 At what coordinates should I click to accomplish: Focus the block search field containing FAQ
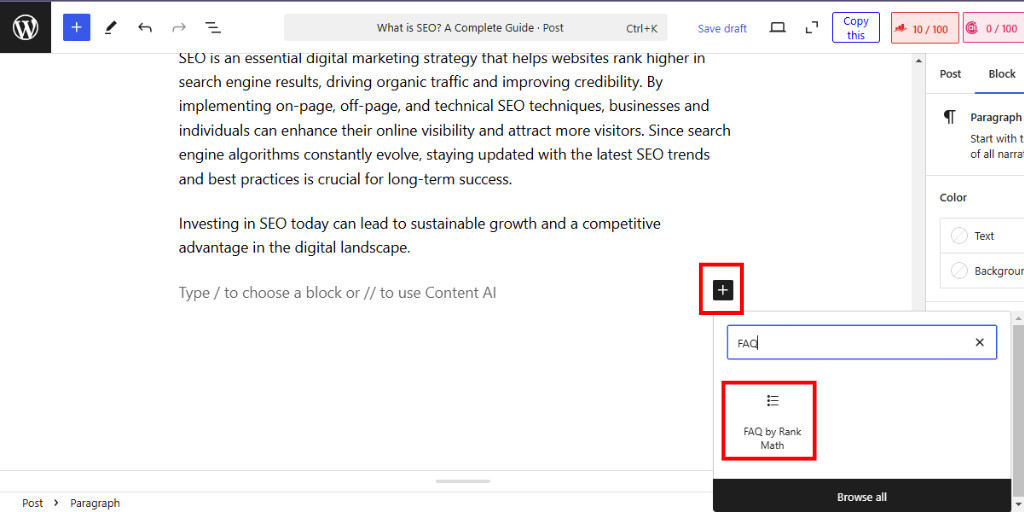[861, 342]
